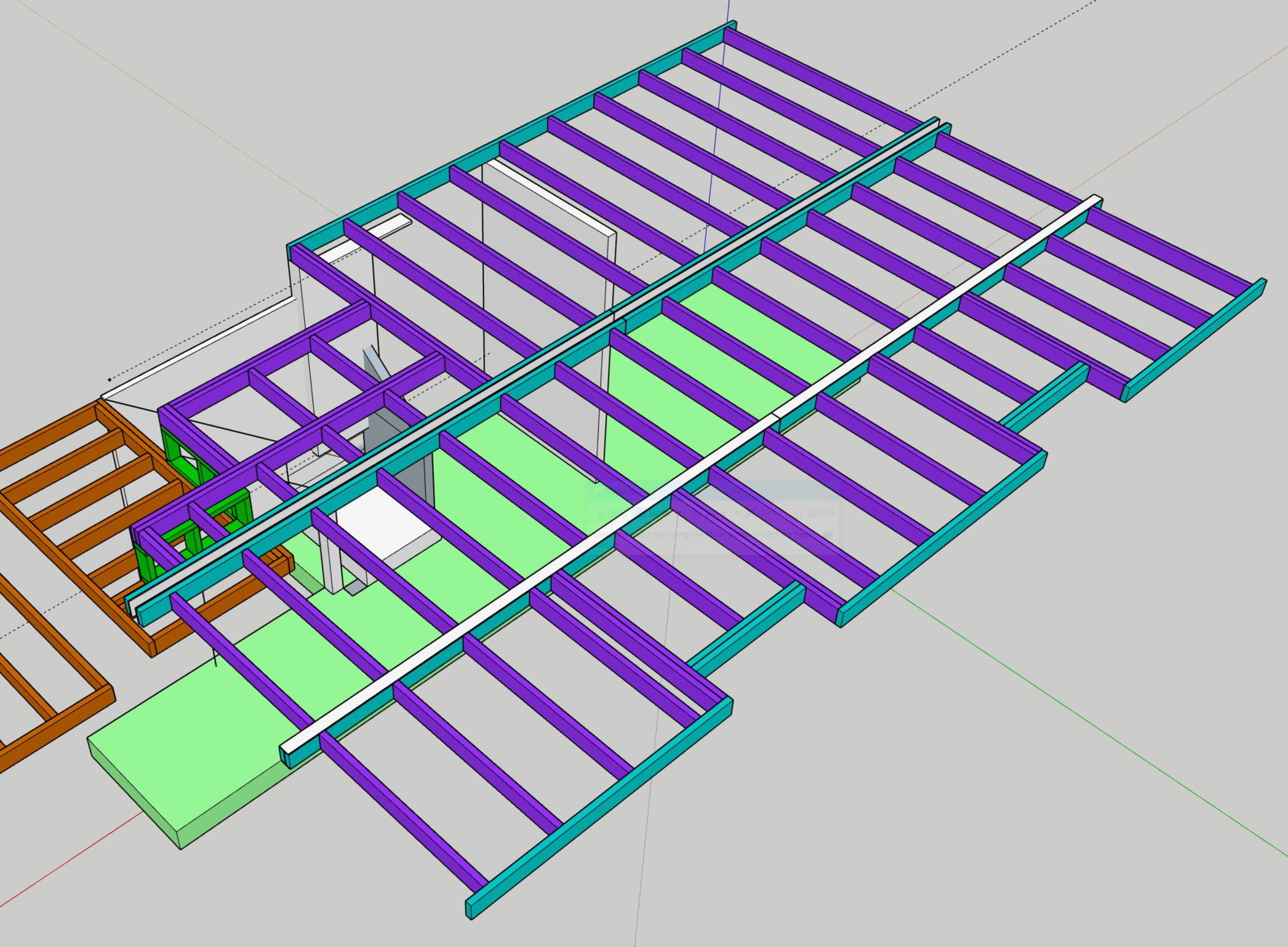
Task: Click the round icon ending the overlay hint text
Action: tap(828, 534)
